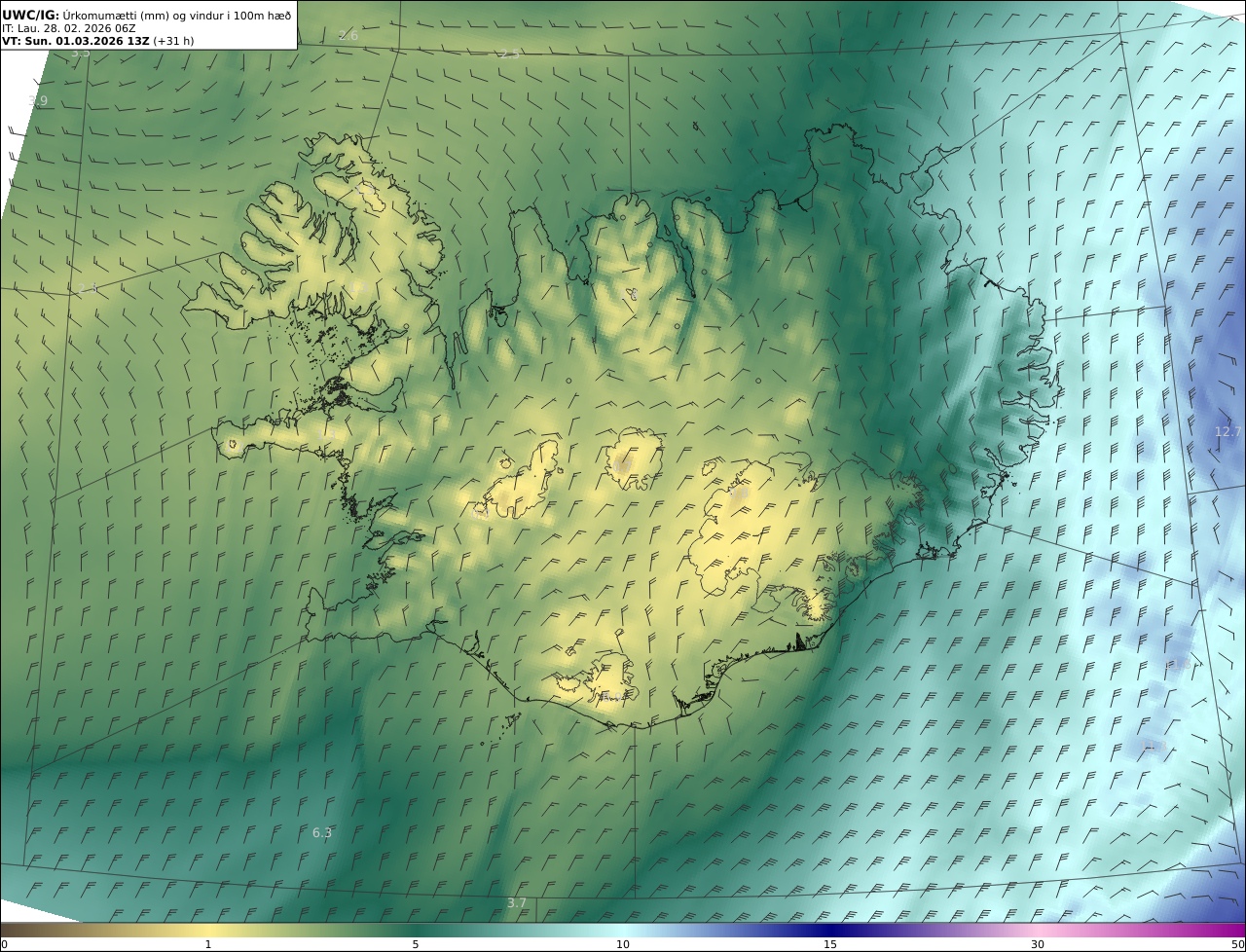Click the "50" tick on the color scale
Viewport: 1246px width, 952px height.
tap(1237, 944)
